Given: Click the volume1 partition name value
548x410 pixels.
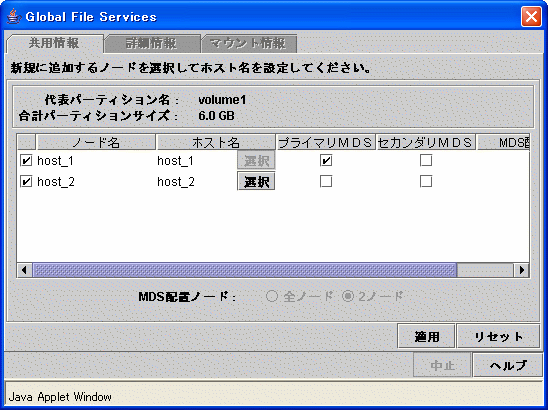Looking at the screenshot, I should 222,100.
